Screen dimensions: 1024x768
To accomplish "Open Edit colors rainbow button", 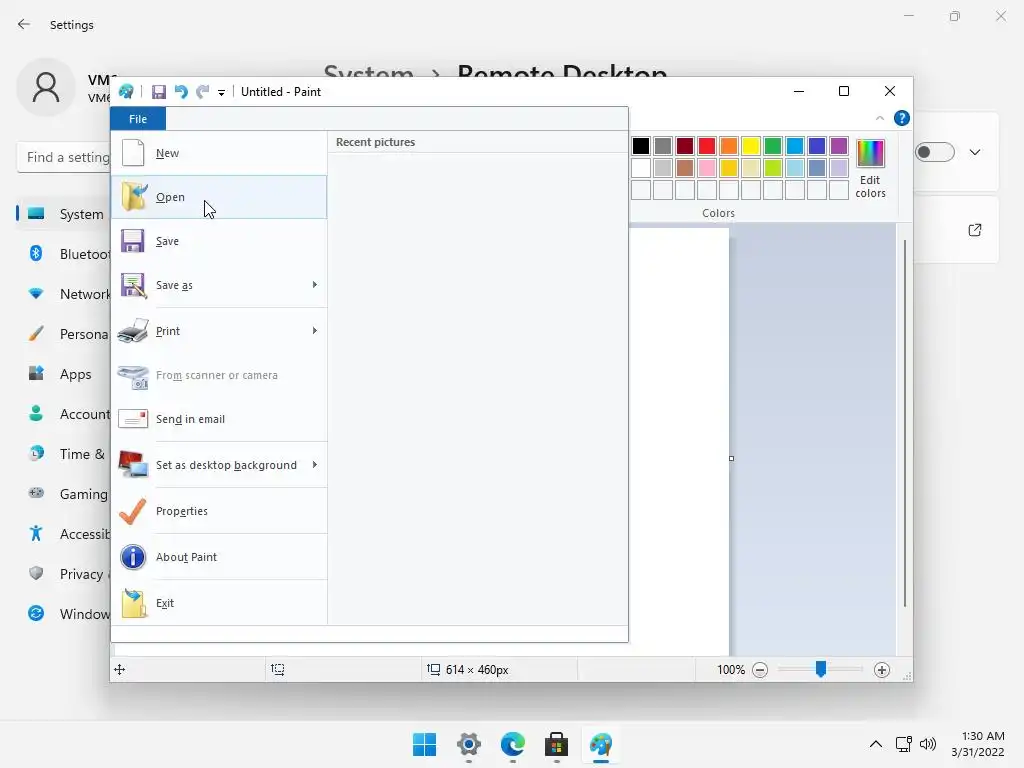I will [871, 168].
